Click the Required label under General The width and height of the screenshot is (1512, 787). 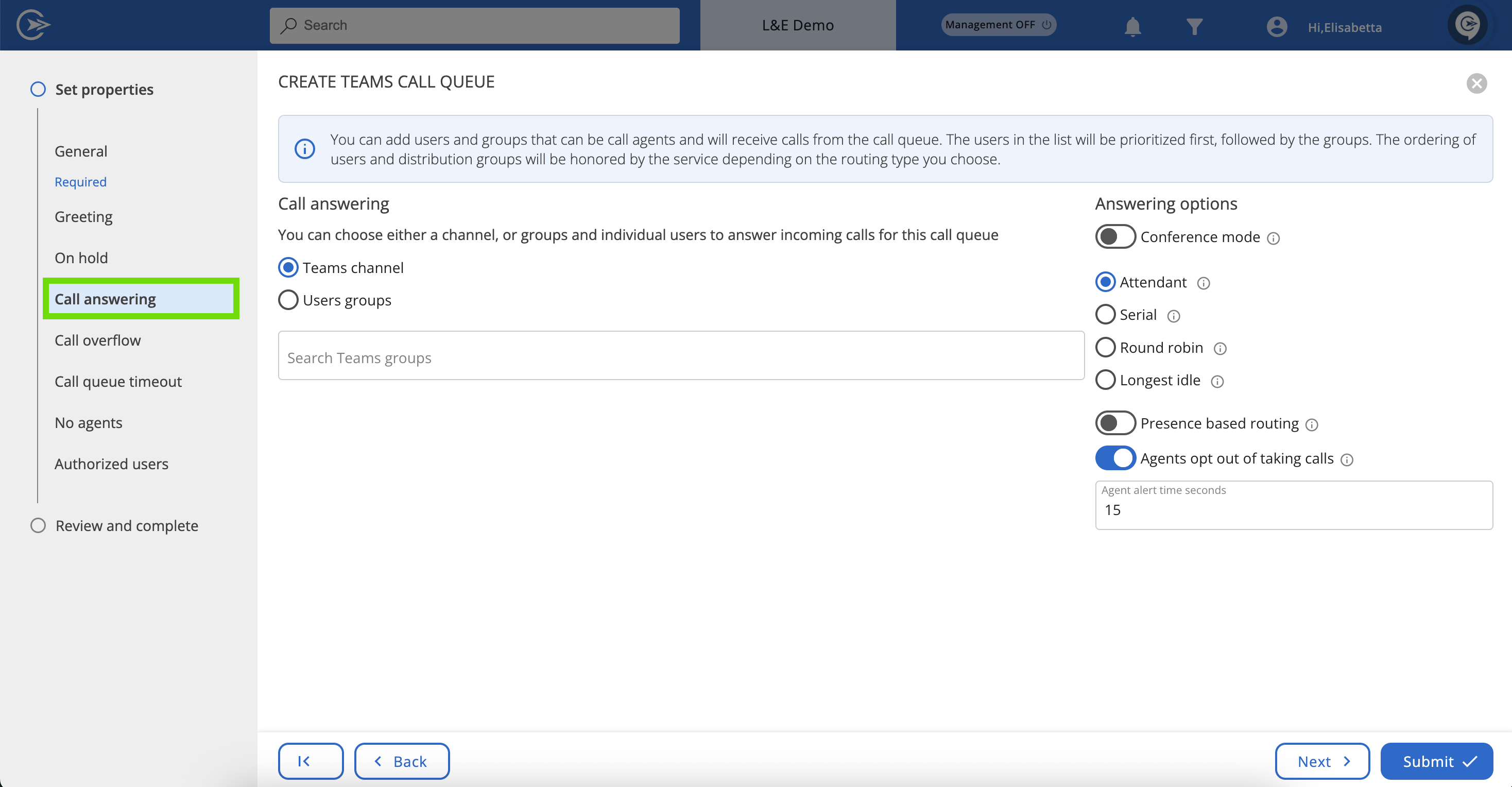80,182
